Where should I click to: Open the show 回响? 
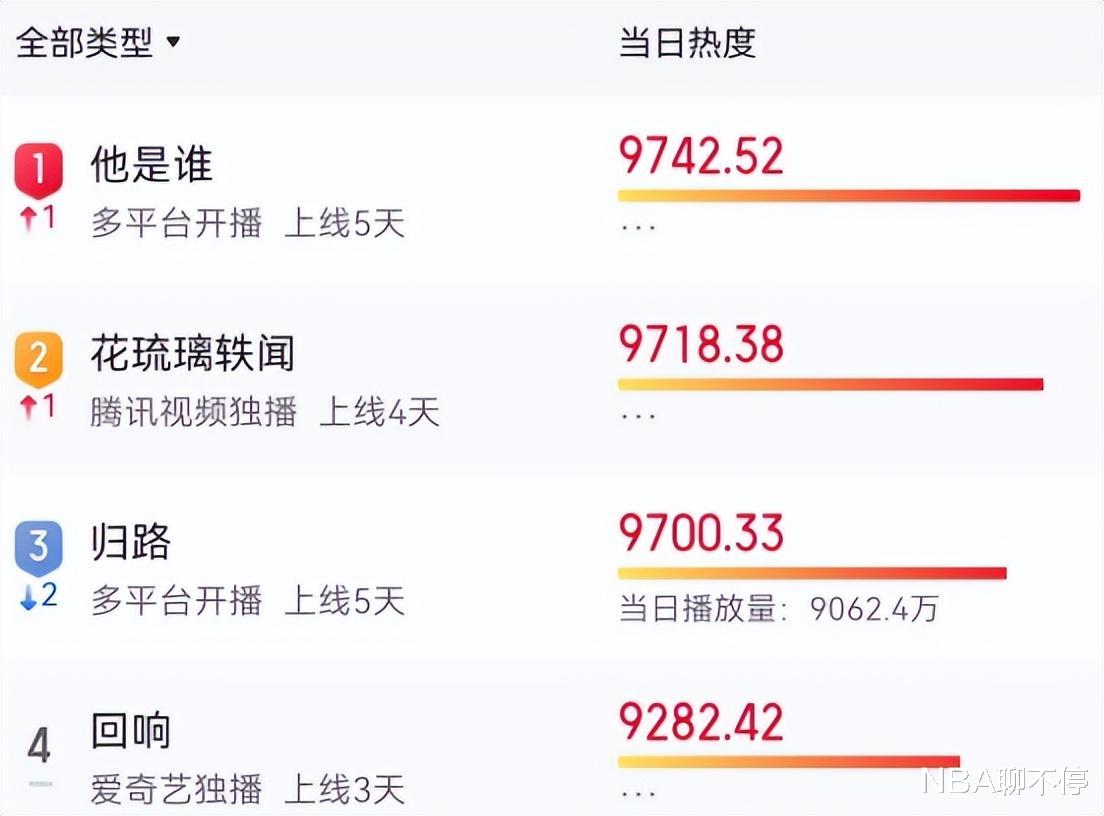131,731
